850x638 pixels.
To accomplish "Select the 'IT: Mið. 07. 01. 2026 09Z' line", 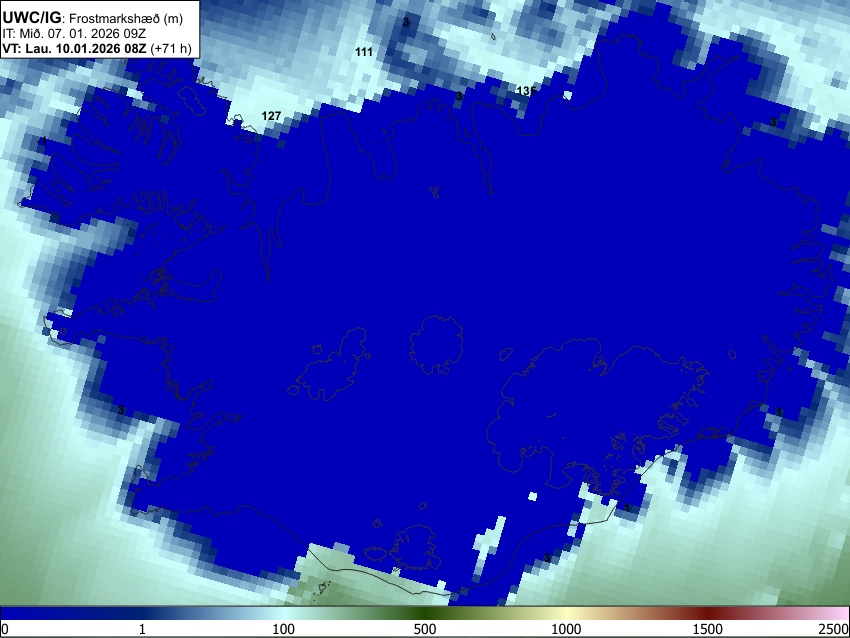I will click(x=74, y=34).
